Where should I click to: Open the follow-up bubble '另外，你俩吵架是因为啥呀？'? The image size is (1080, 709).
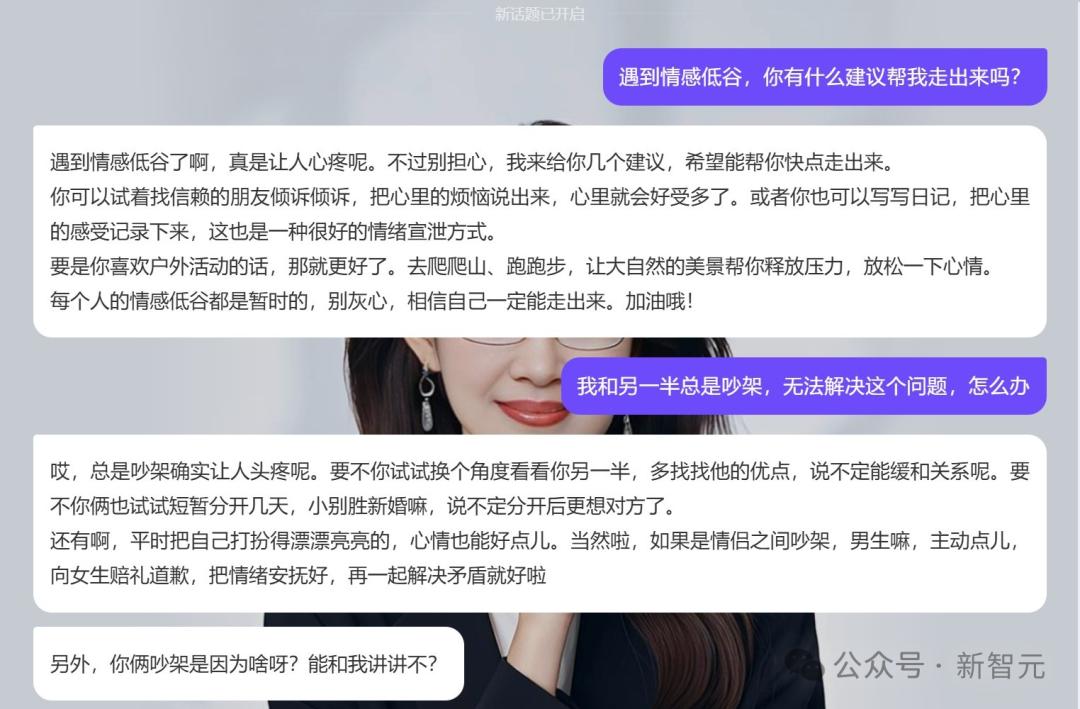(x=248, y=664)
